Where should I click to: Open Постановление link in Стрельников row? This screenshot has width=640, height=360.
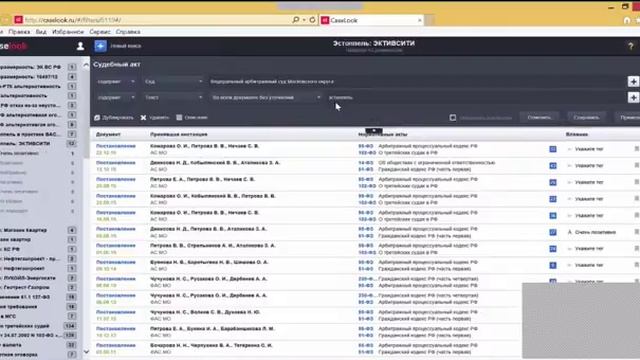(x=116, y=246)
